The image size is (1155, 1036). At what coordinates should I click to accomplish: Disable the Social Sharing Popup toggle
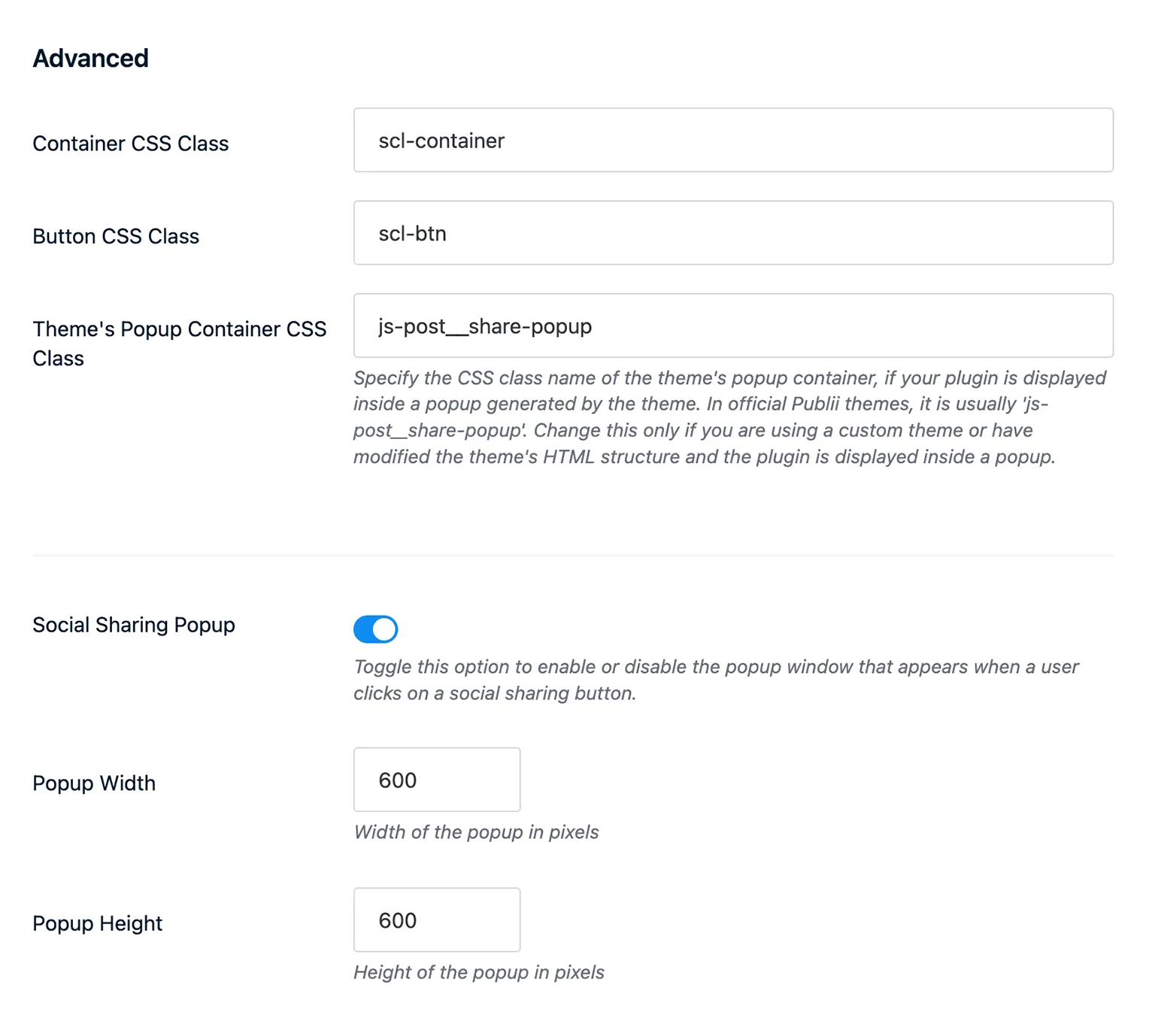pyautogui.click(x=375, y=629)
